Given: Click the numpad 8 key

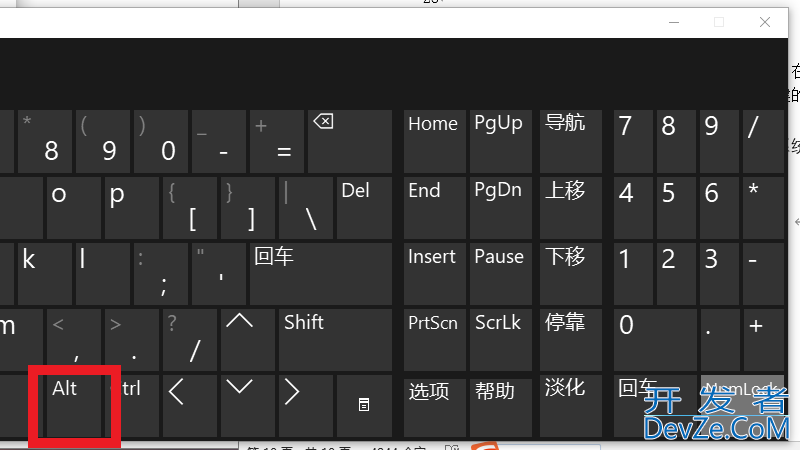Looking at the screenshot, I should (676, 142).
